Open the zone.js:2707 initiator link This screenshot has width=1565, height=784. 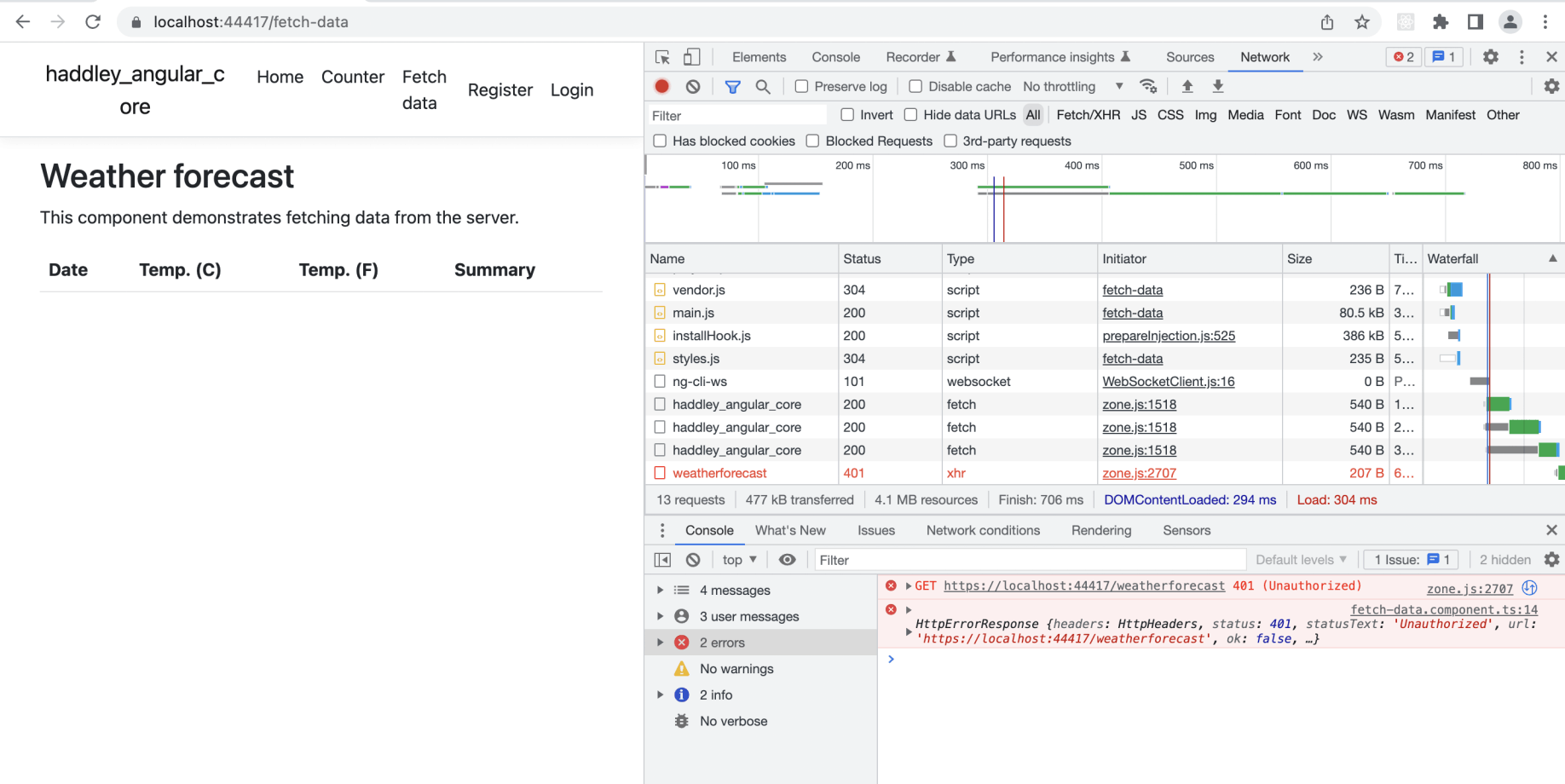coord(1139,473)
